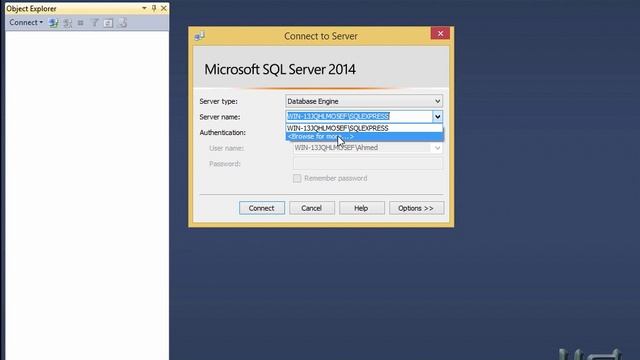The height and width of the screenshot is (360, 640).
Task: Click the Connect to Server dialog title icon
Action: pyautogui.click(x=199, y=36)
